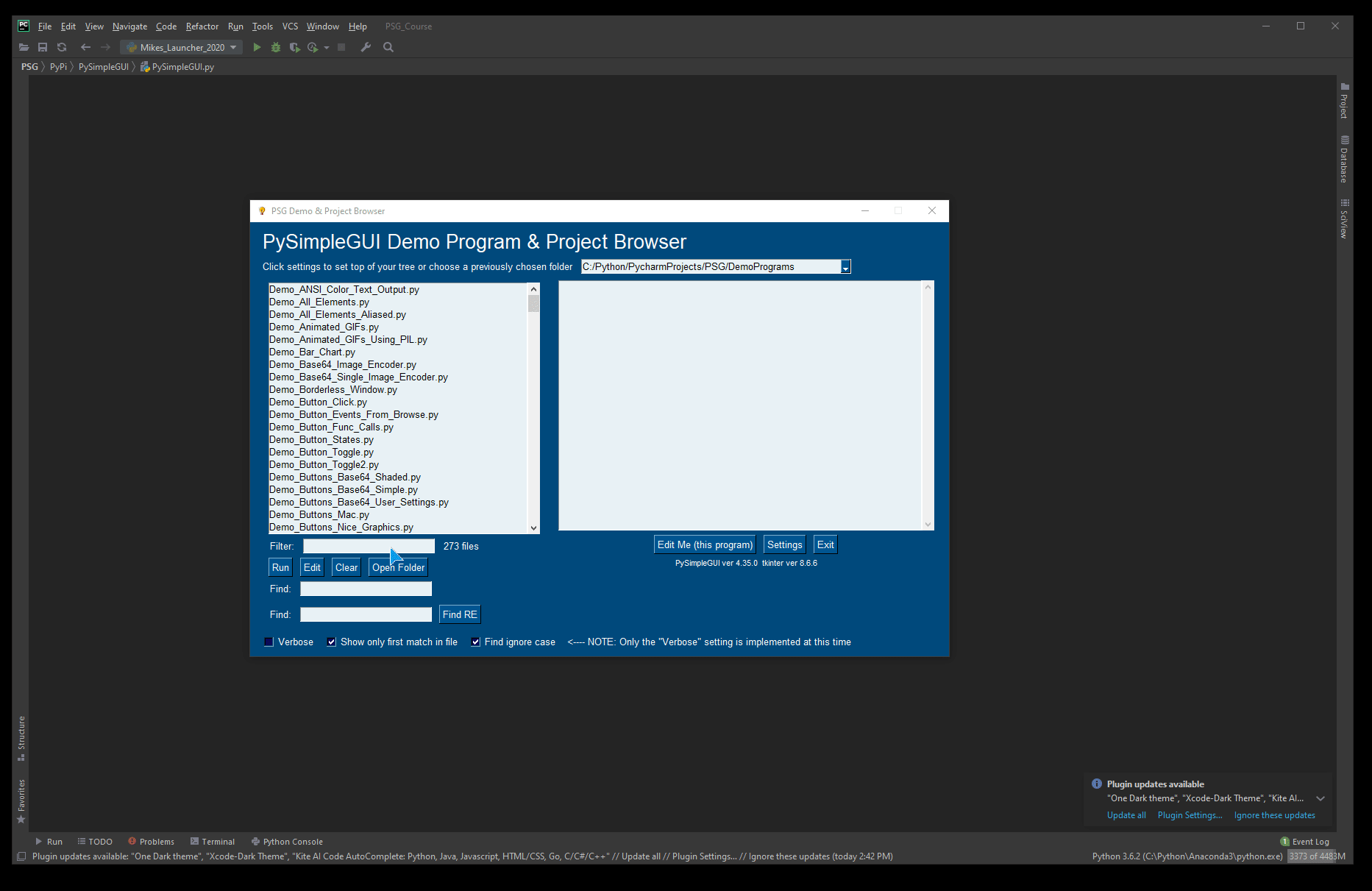Open the Problems tab
Screen dimensions: 1372x891
coord(152,842)
